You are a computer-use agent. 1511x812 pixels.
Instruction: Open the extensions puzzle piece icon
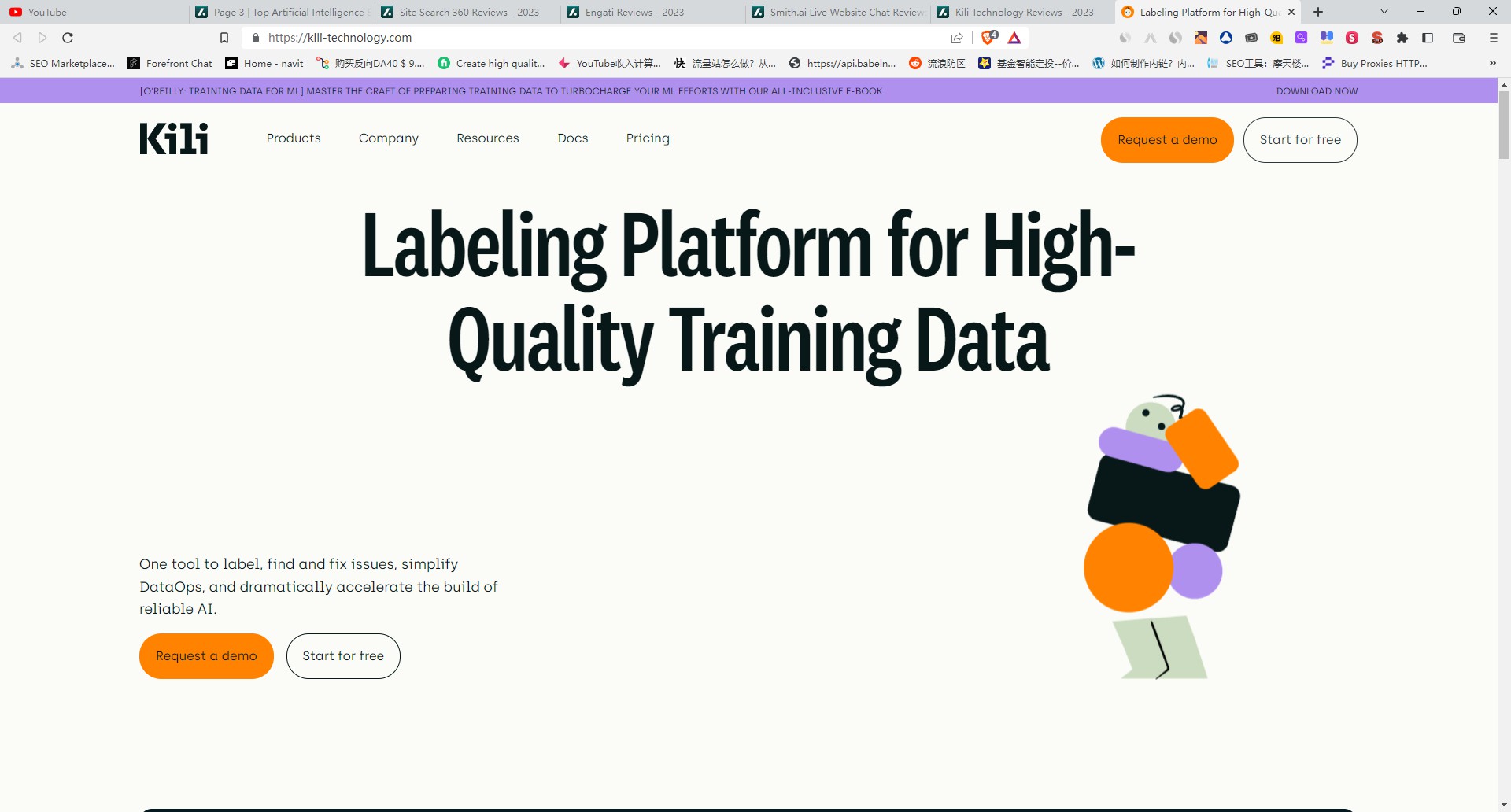coord(1402,38)
